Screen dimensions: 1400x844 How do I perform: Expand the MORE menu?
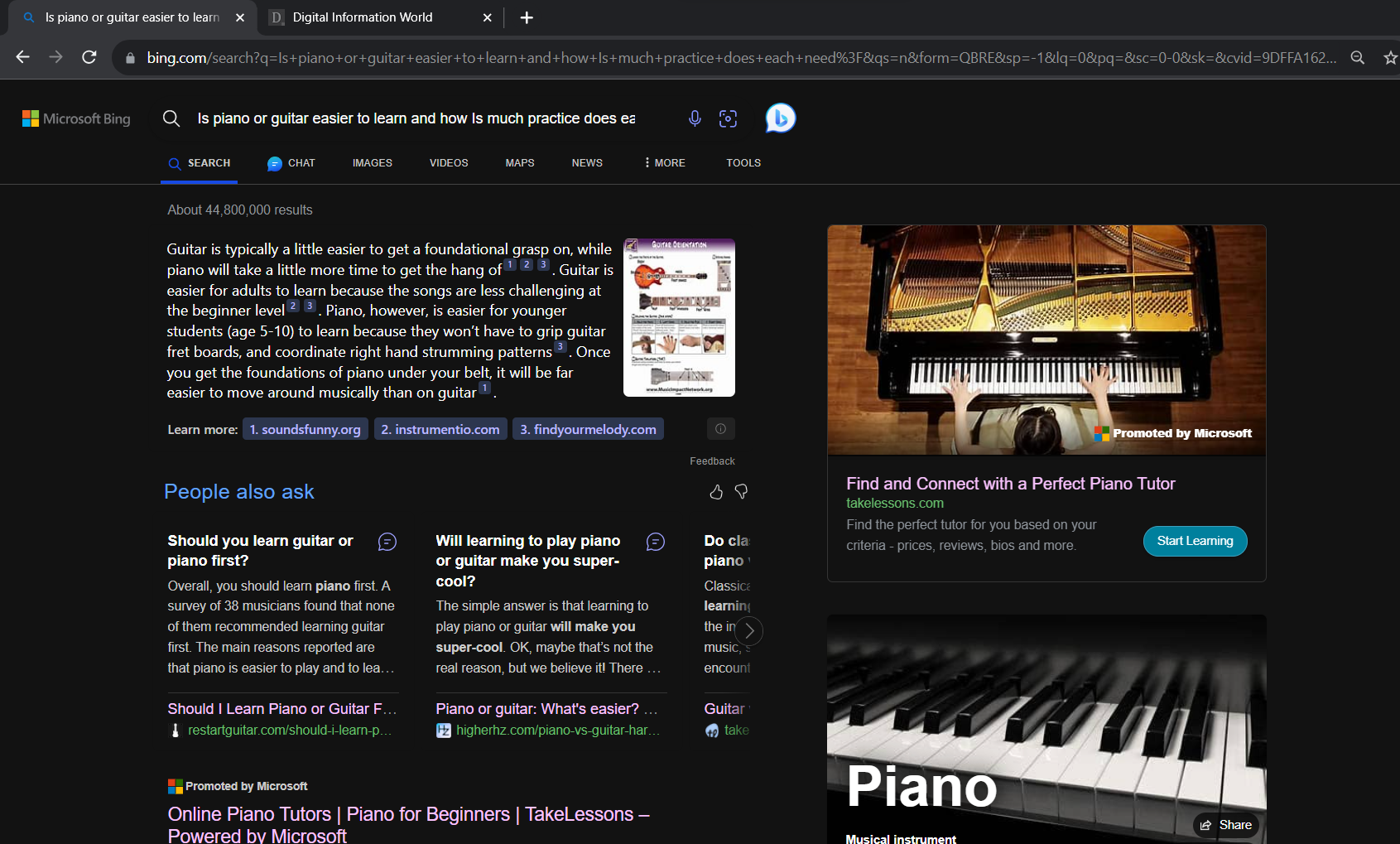(x=665, y=163)
